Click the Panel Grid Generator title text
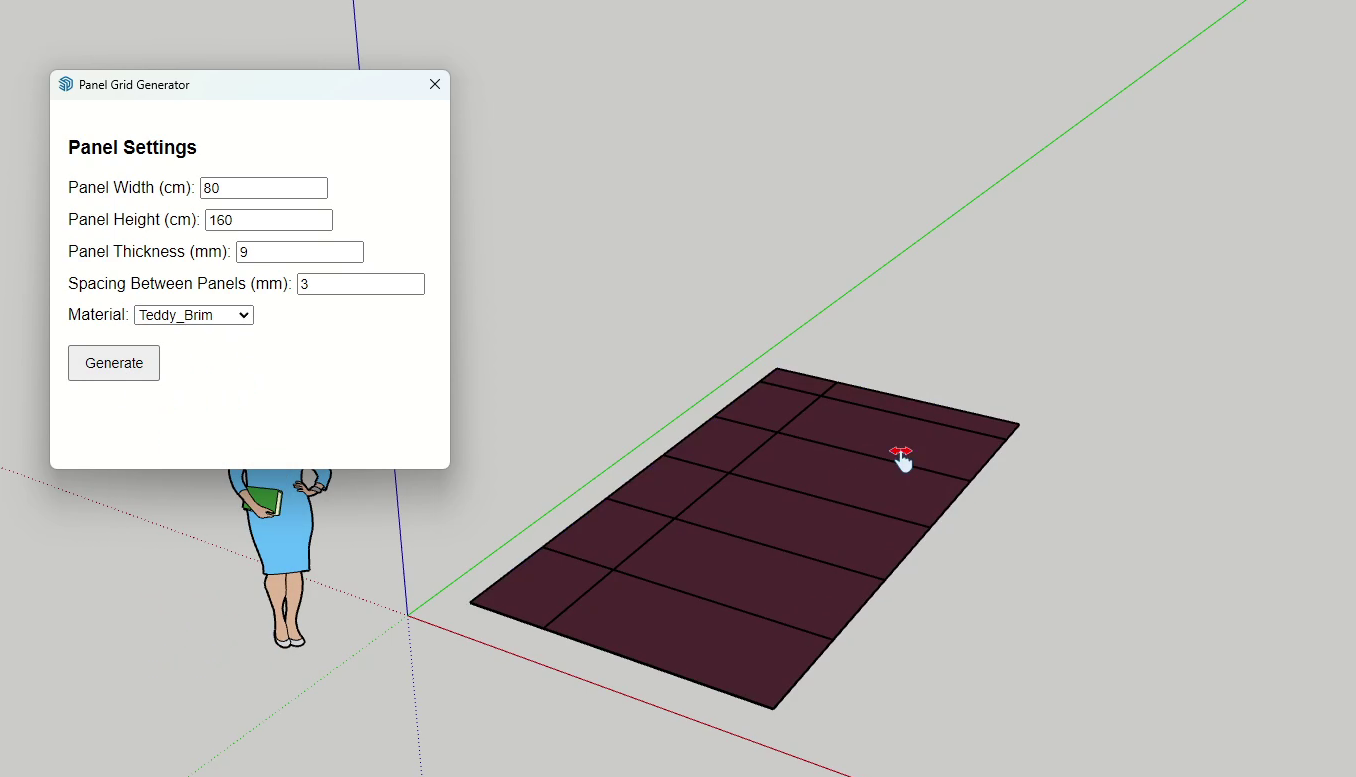The image size is (1356, 777). tap(134, 85)
